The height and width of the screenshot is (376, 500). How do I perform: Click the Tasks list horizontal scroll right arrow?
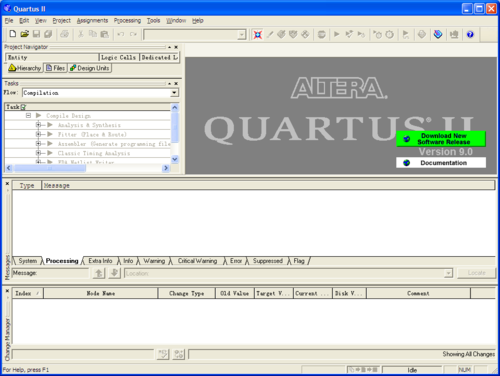tap(166, 168)
